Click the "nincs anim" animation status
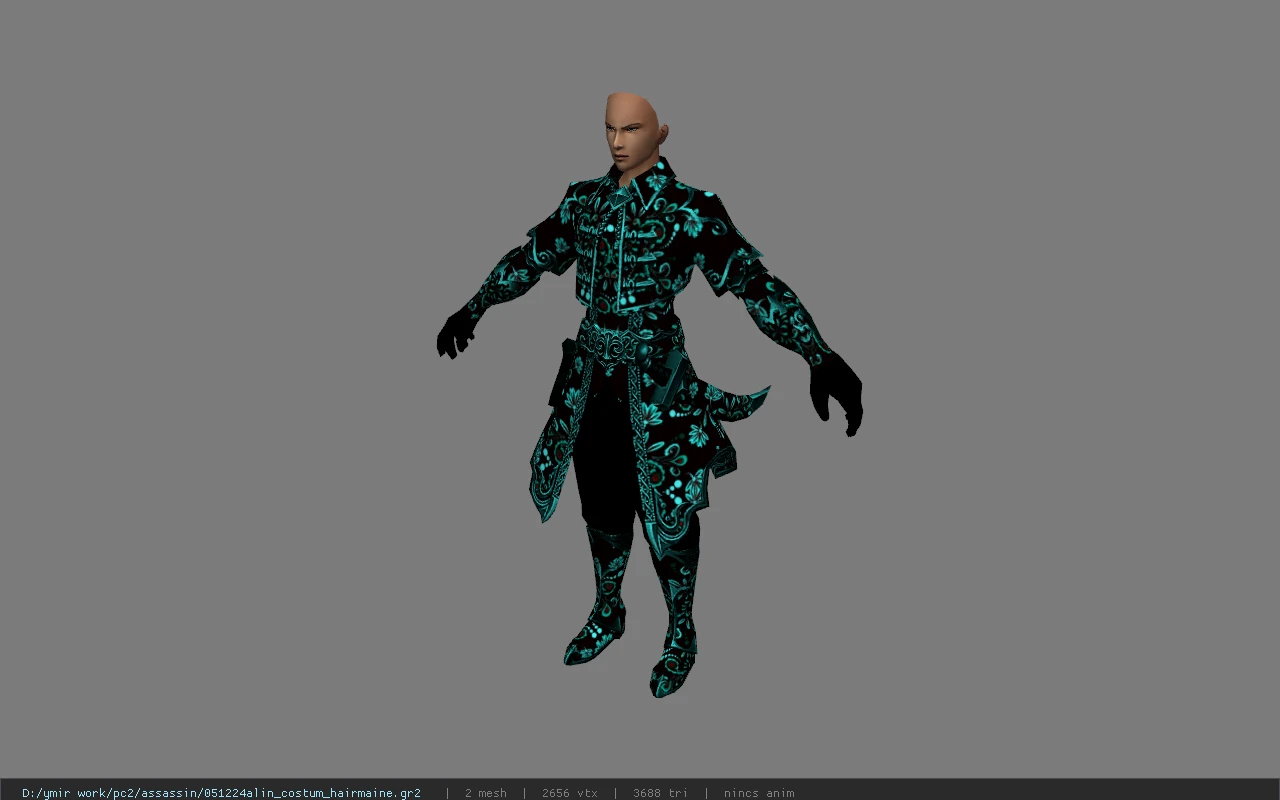 [759, 793]
